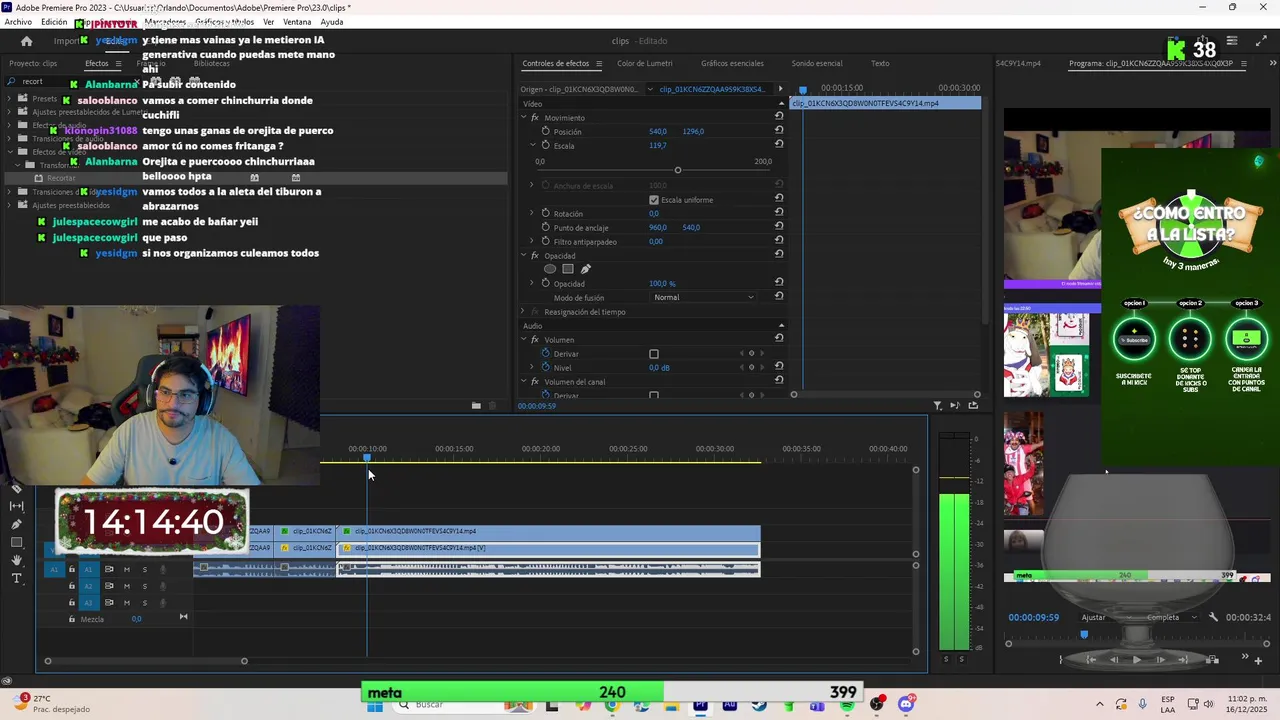Toggle animation stopwatch for Rotación
The width and height of the screenshot is (1280, 720).
pos(545,213)
